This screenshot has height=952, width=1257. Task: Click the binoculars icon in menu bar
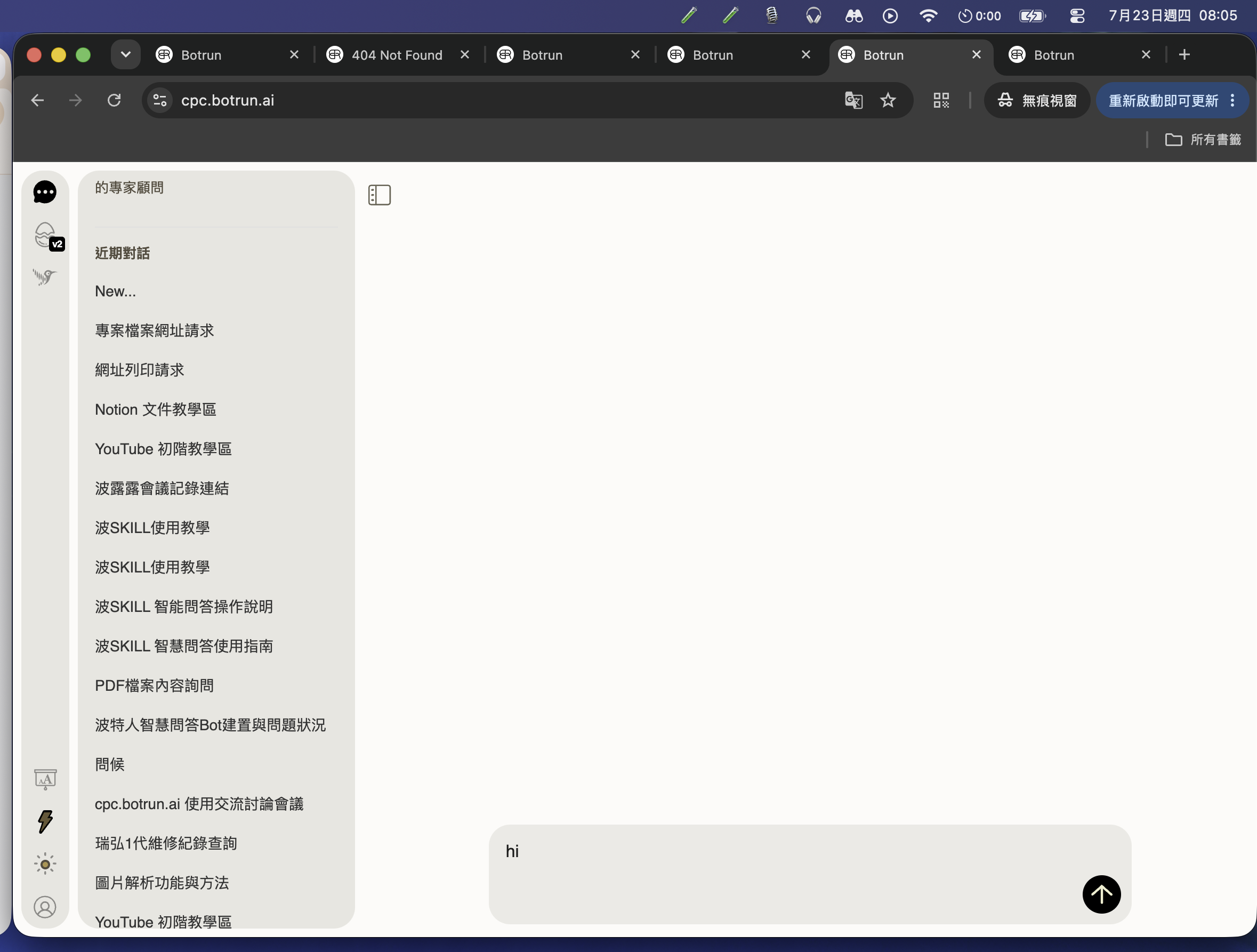pos(853,16)
